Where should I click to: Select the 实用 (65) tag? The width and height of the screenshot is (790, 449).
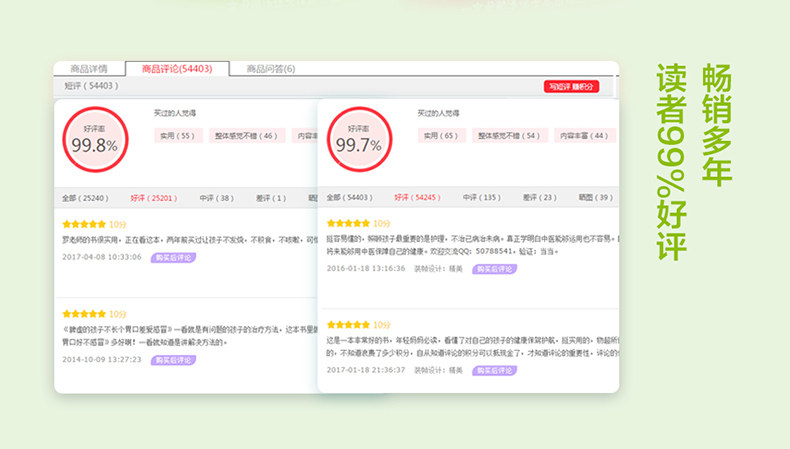[x=441, y=136]
